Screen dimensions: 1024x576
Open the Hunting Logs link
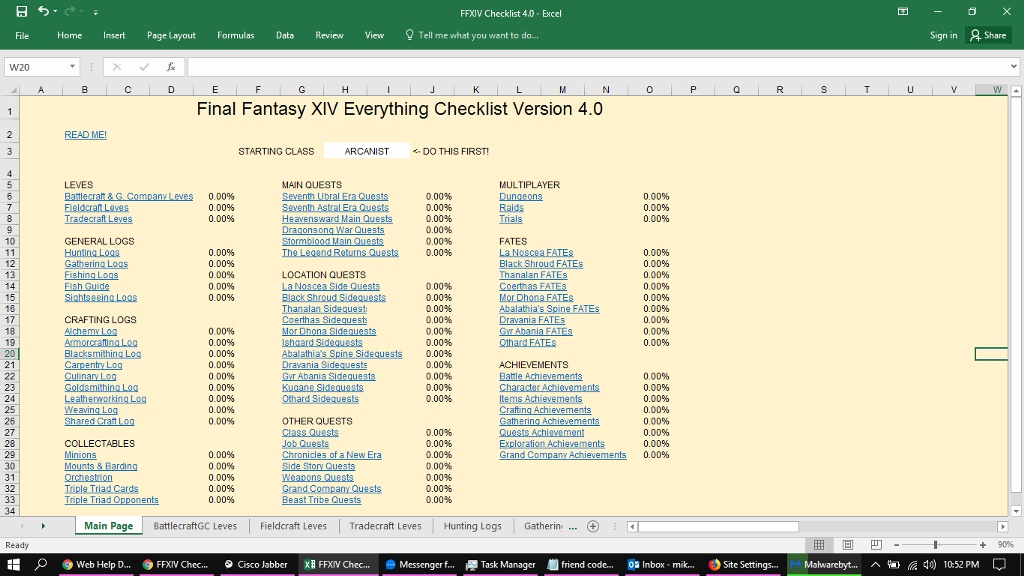pyautogui.click(x=92, y=252)
